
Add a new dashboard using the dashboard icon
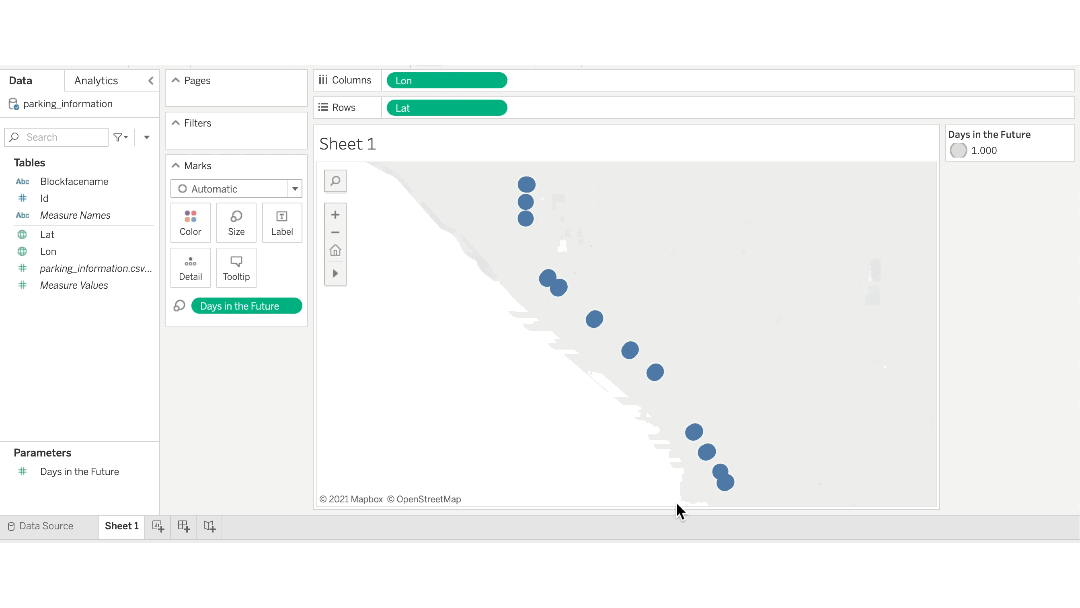(x=183, y=525)
